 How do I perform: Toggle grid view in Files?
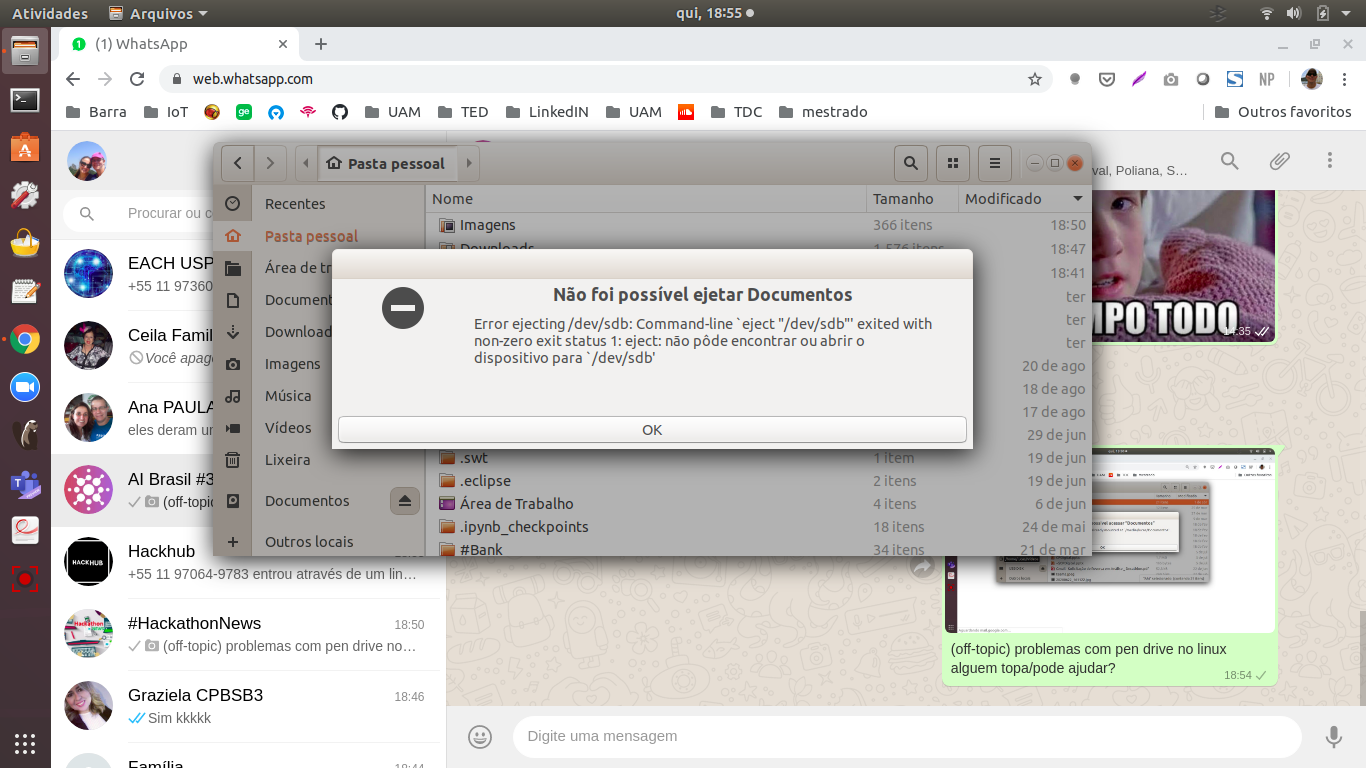click(953, 163)
